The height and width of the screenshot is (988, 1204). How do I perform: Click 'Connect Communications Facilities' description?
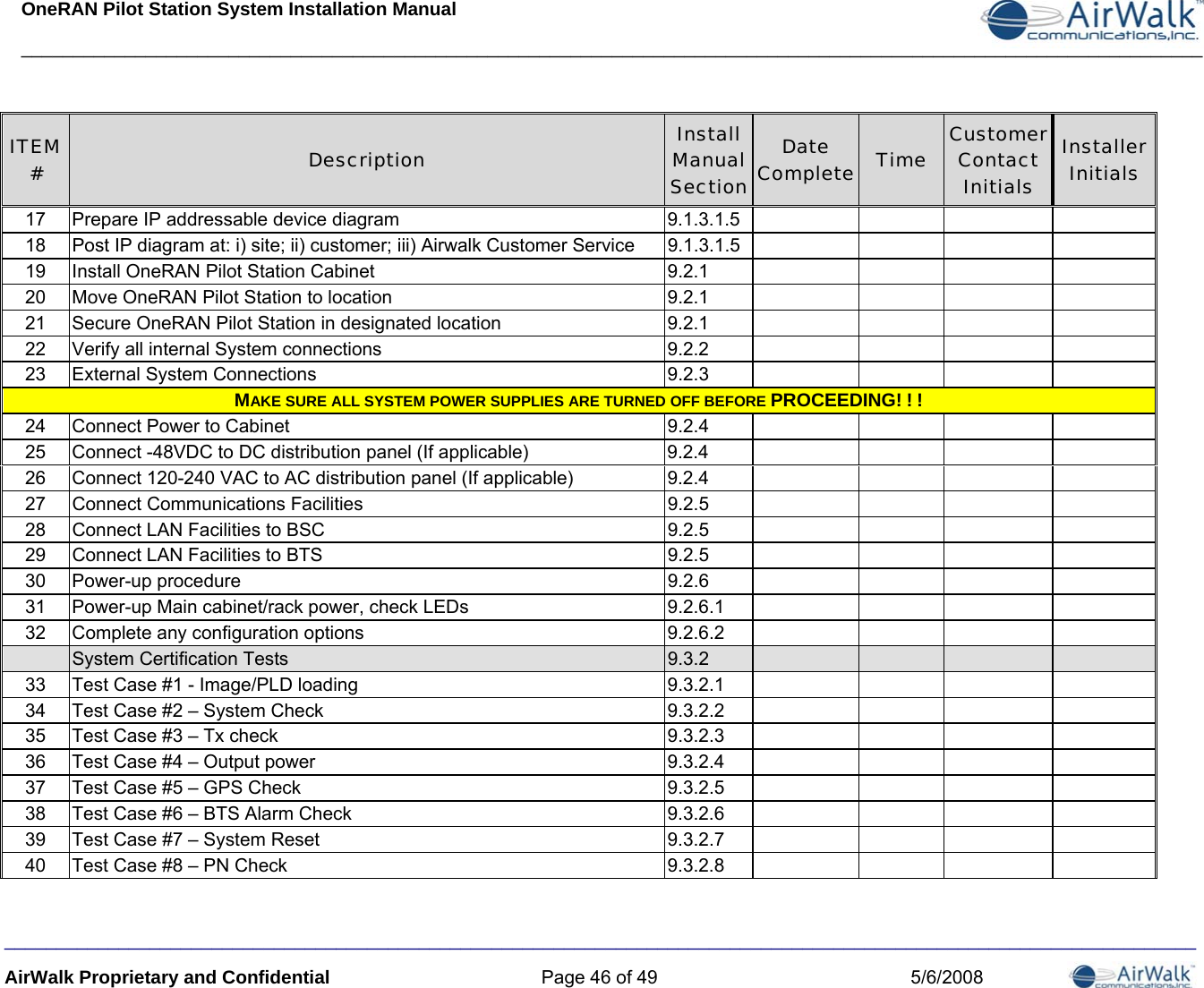(x=218, y=504)
